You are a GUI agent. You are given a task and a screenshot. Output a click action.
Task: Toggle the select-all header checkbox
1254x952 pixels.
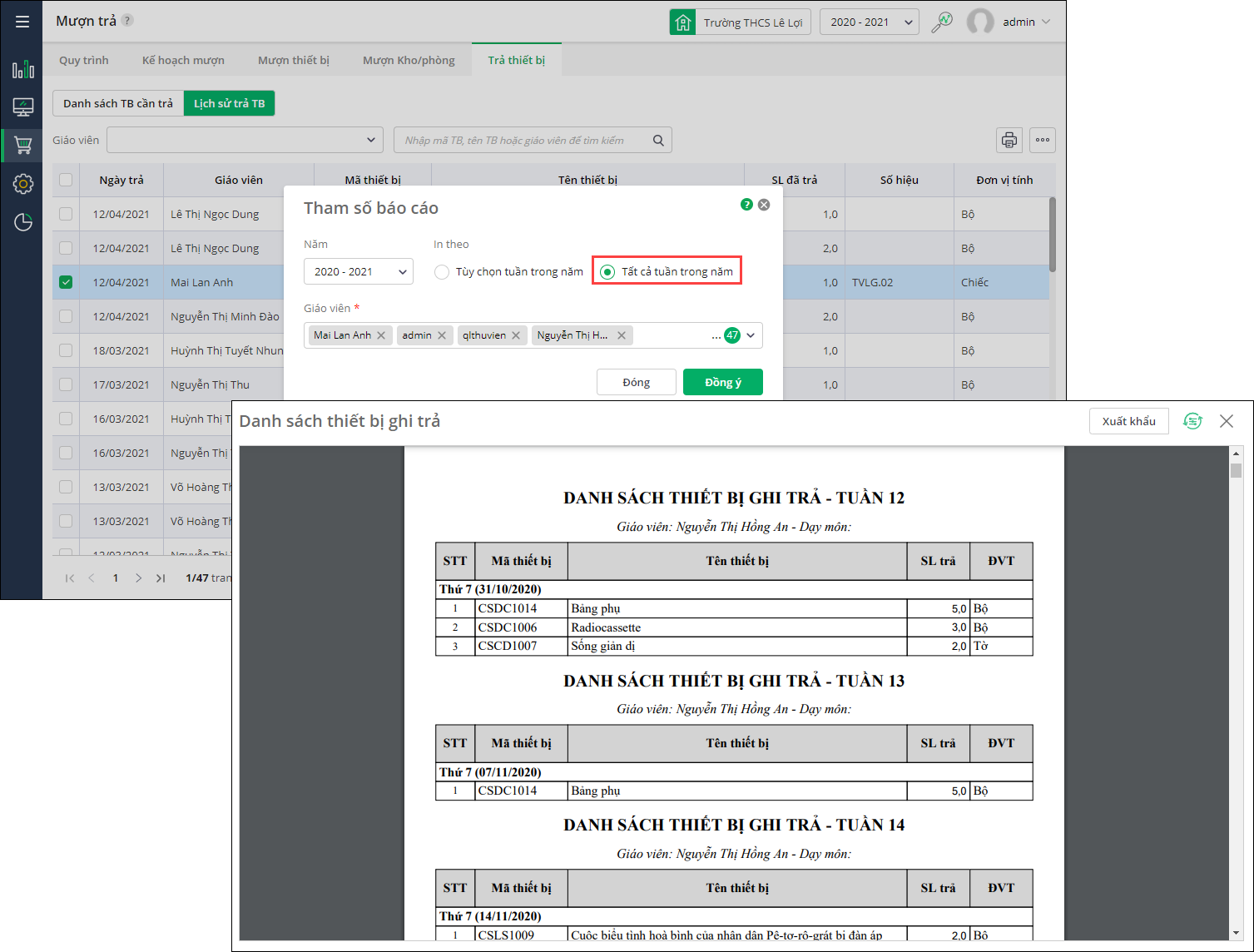coord(66,180)
